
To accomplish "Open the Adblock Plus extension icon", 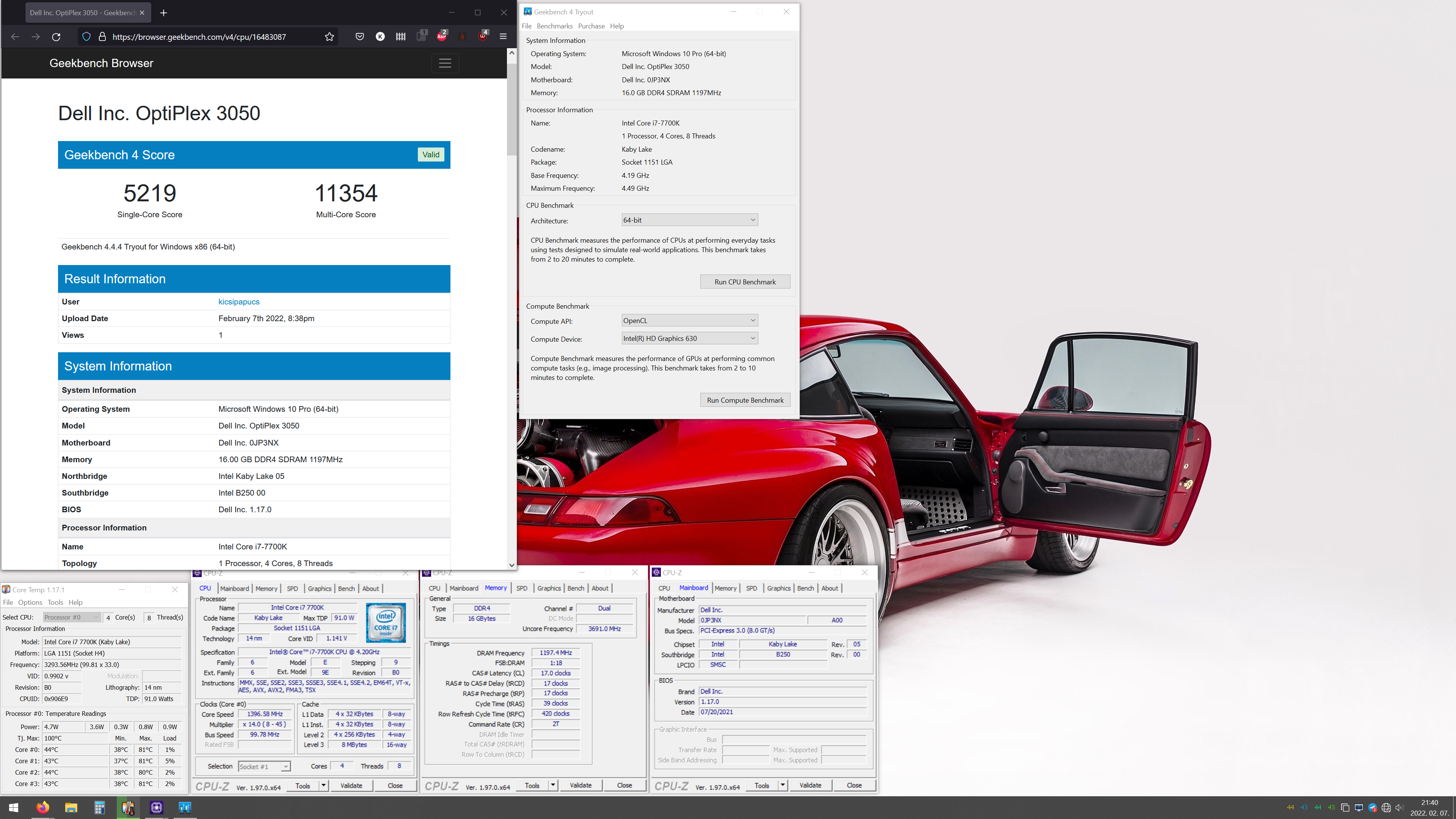I will [442, 37].
